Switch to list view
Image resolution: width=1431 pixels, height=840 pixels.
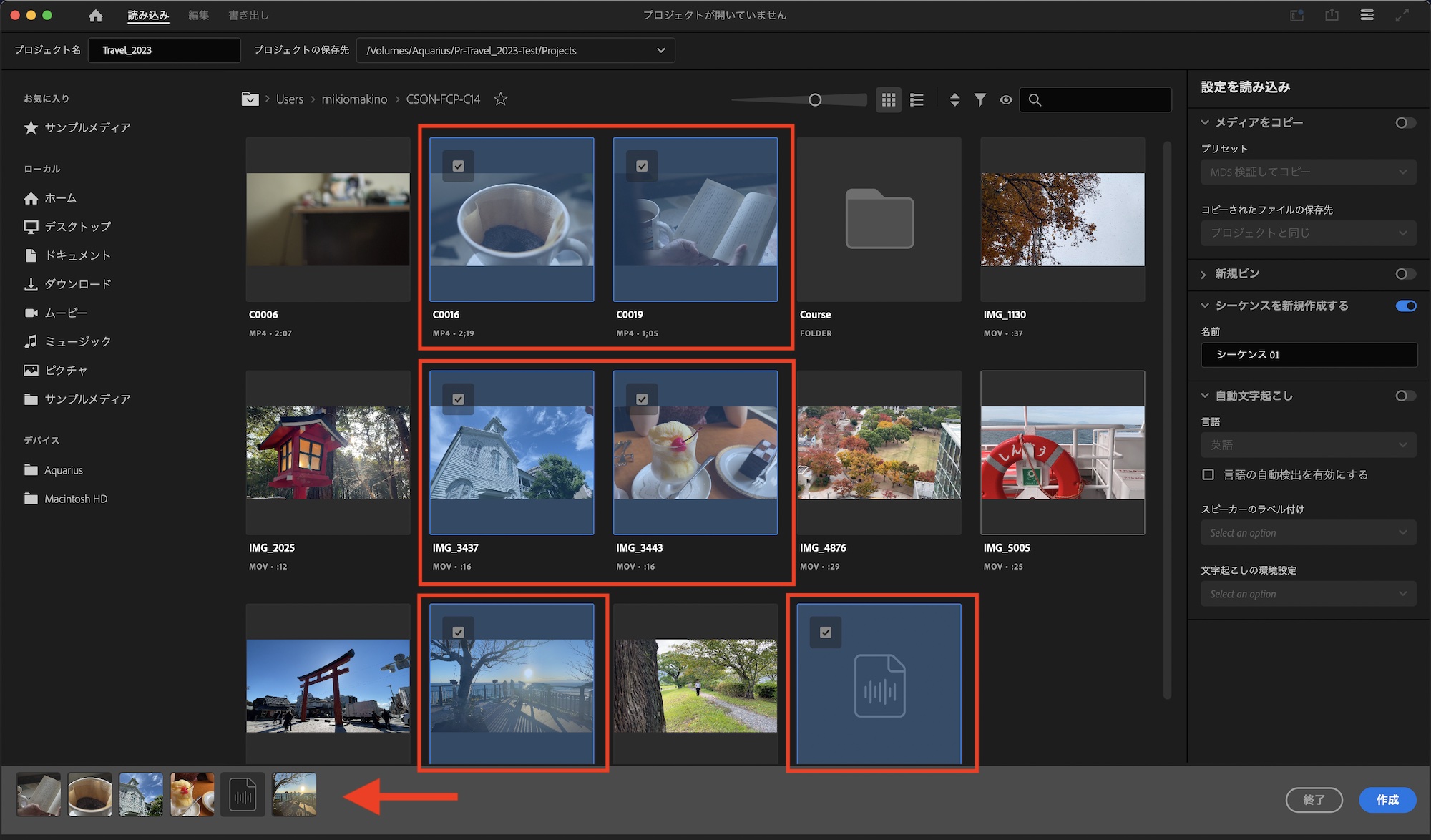[917, 100]
